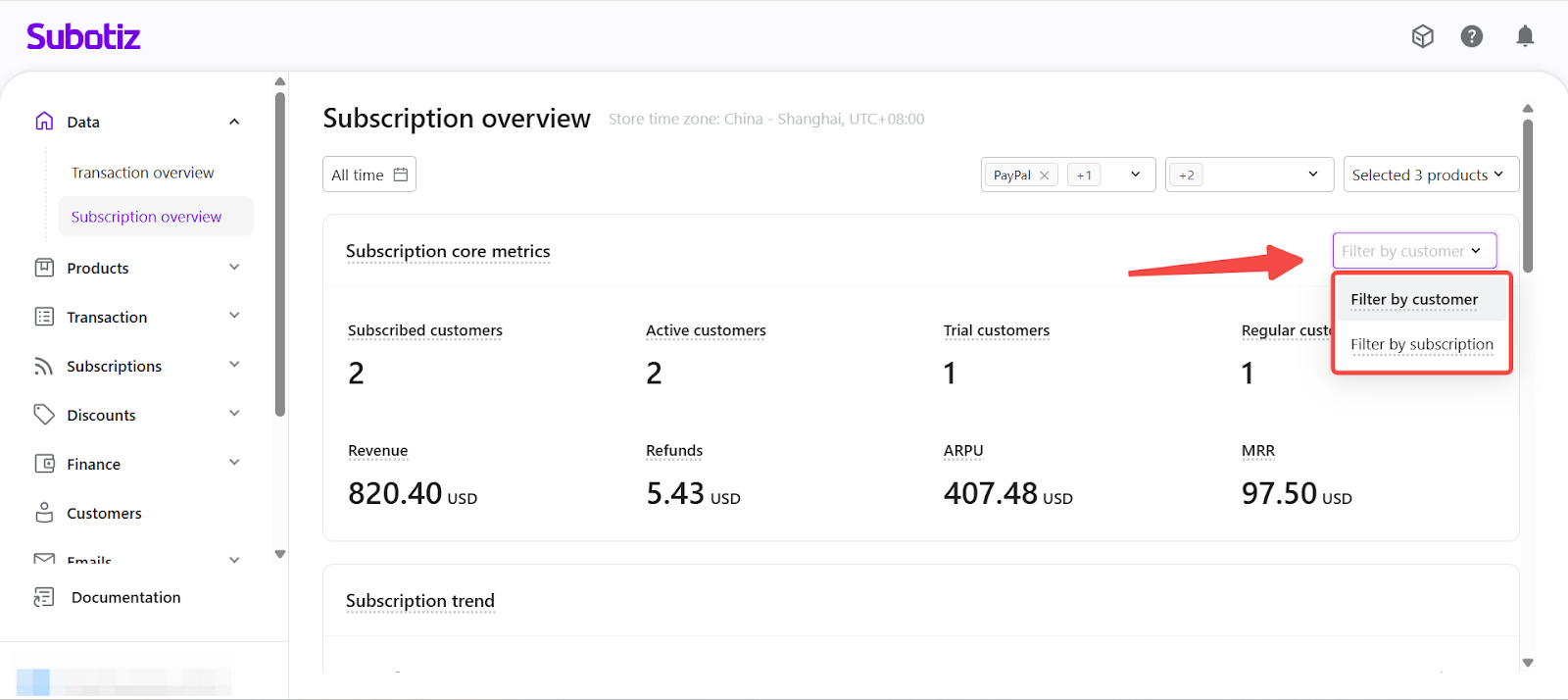Click the Discounts tag icon
1568x700 pixels.
tap(44, 415)
